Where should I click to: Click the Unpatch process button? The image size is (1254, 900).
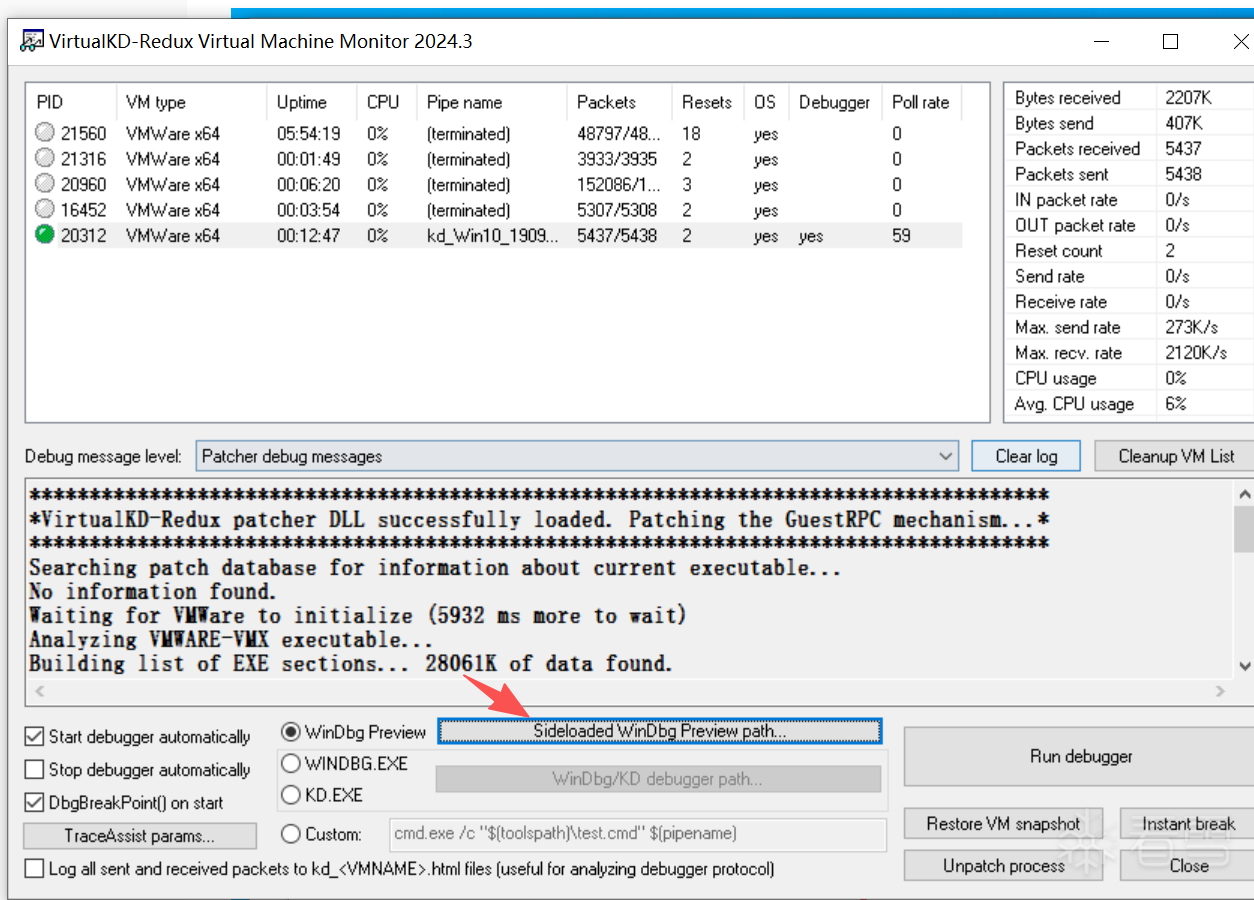click(x=1003, y=866)
